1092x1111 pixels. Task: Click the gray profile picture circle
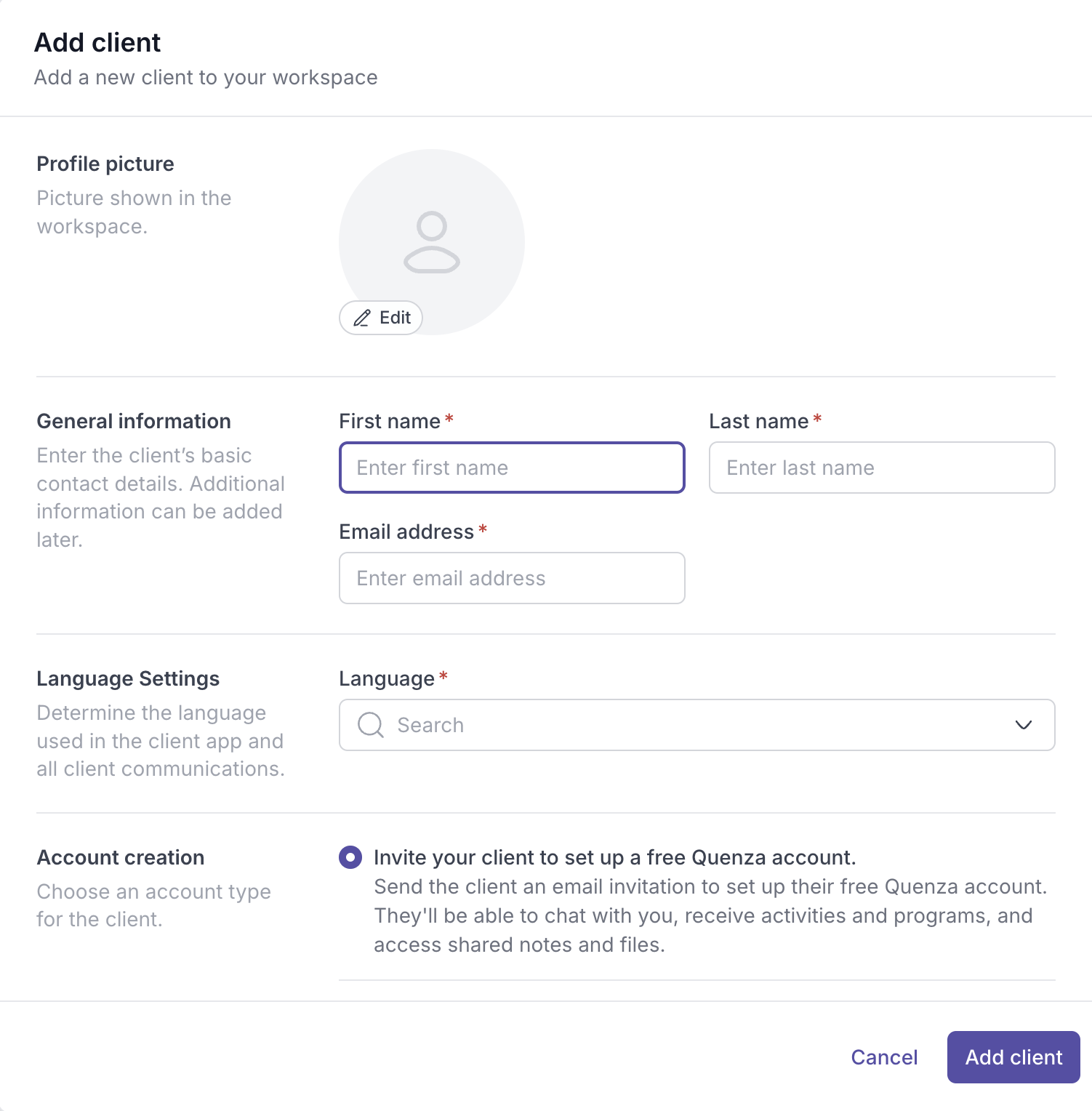[x=432, y=242]
